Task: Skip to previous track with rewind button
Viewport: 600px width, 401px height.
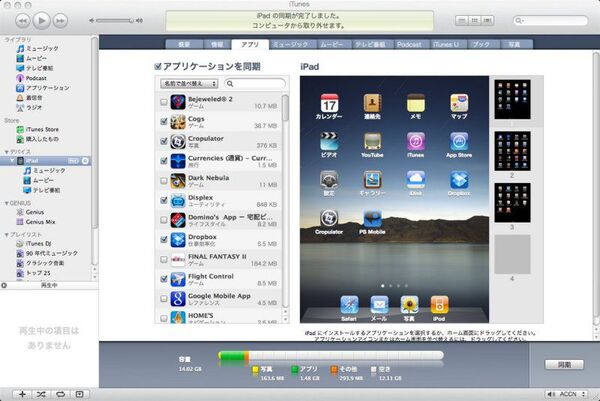Action: point(23,20)
